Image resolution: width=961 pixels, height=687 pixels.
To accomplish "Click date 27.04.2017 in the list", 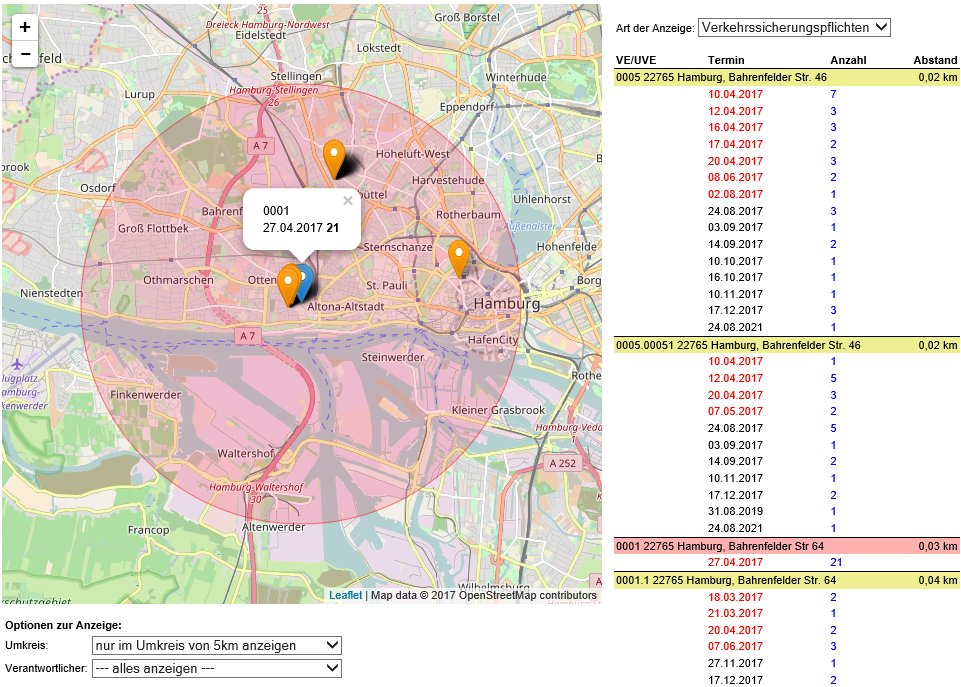I will [735, 562].
